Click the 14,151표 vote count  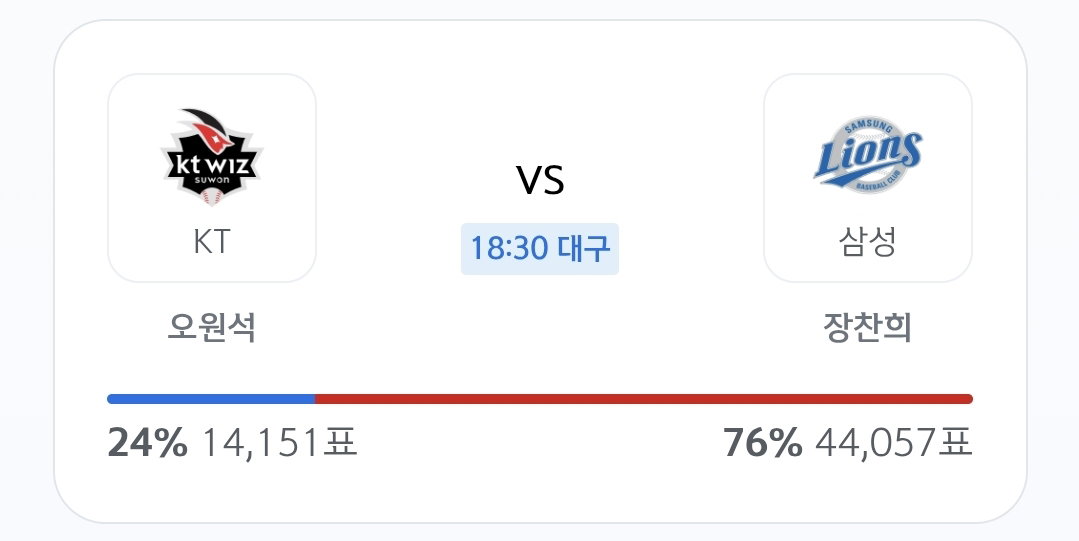coord(279,442)
